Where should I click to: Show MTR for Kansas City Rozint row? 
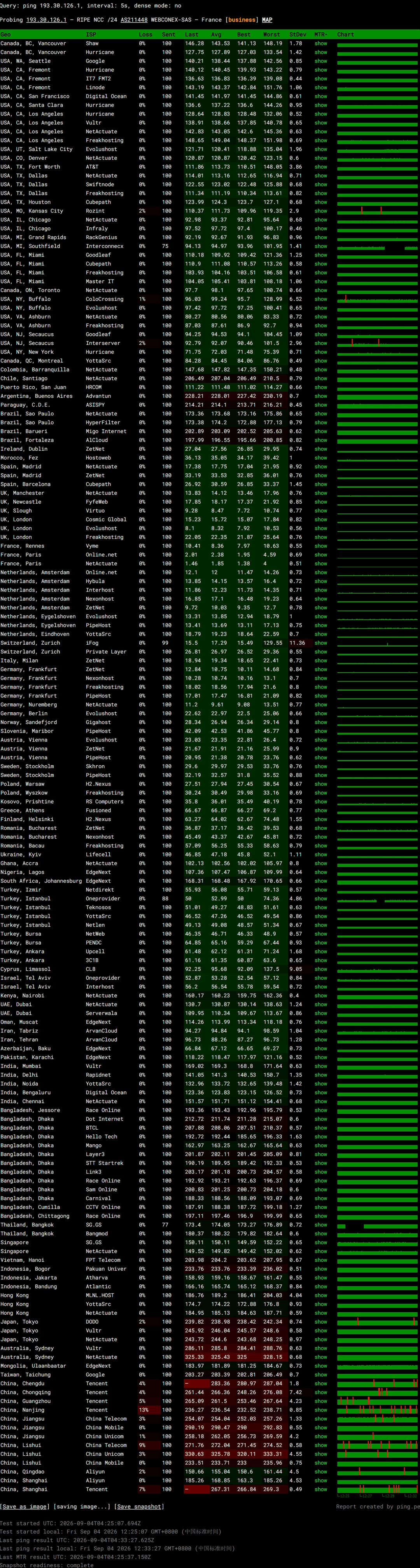click(320, 211)
